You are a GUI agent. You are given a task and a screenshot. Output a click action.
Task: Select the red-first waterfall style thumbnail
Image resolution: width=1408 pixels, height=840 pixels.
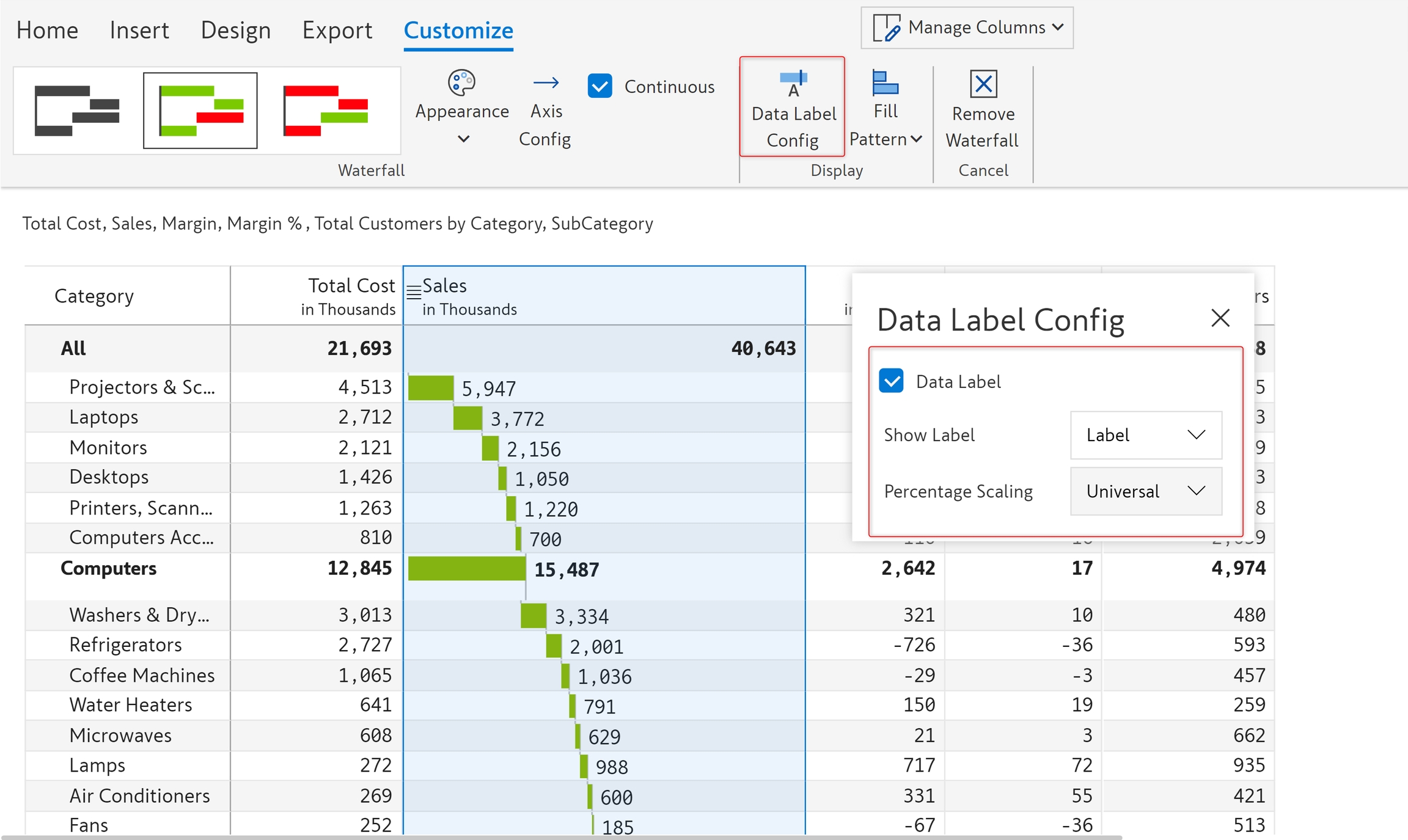(326, 111)
